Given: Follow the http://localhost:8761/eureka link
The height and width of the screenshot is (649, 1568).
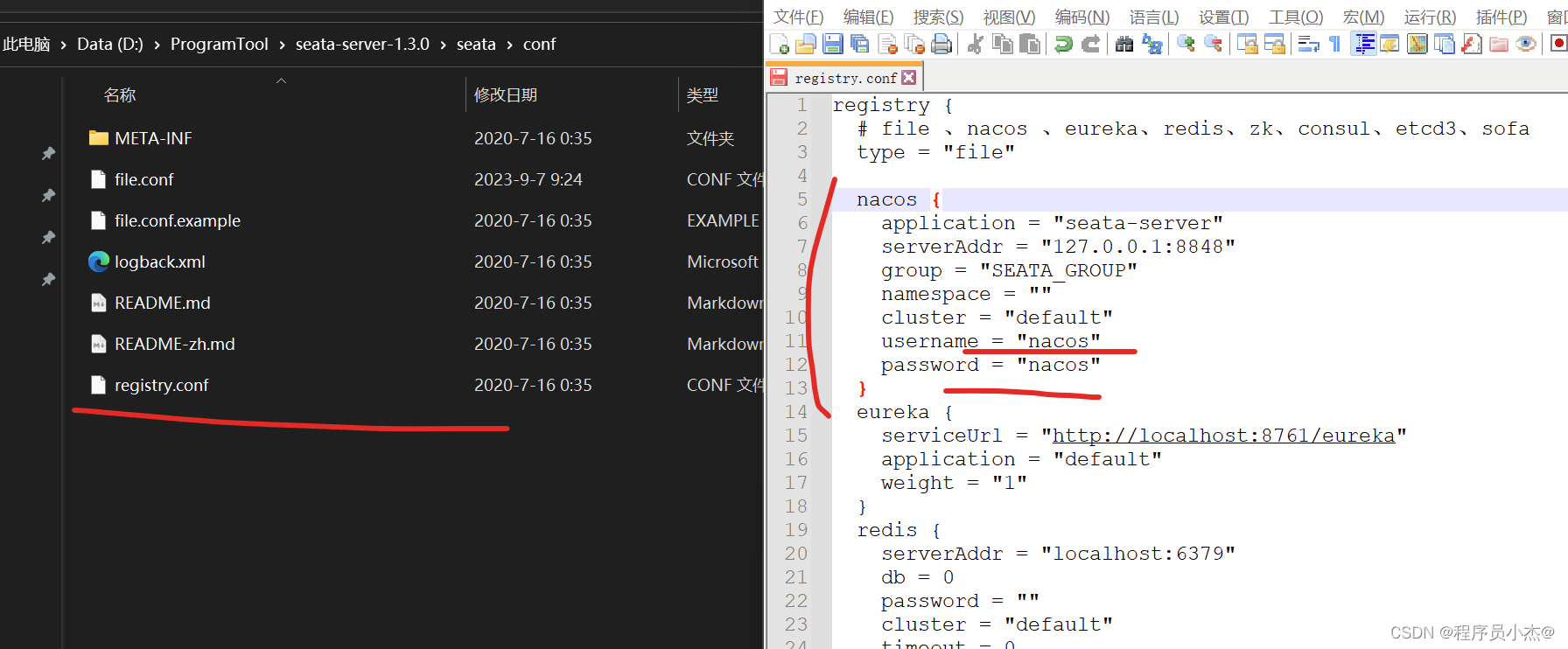Looking at the screenshot, I should coord(1223,436).
